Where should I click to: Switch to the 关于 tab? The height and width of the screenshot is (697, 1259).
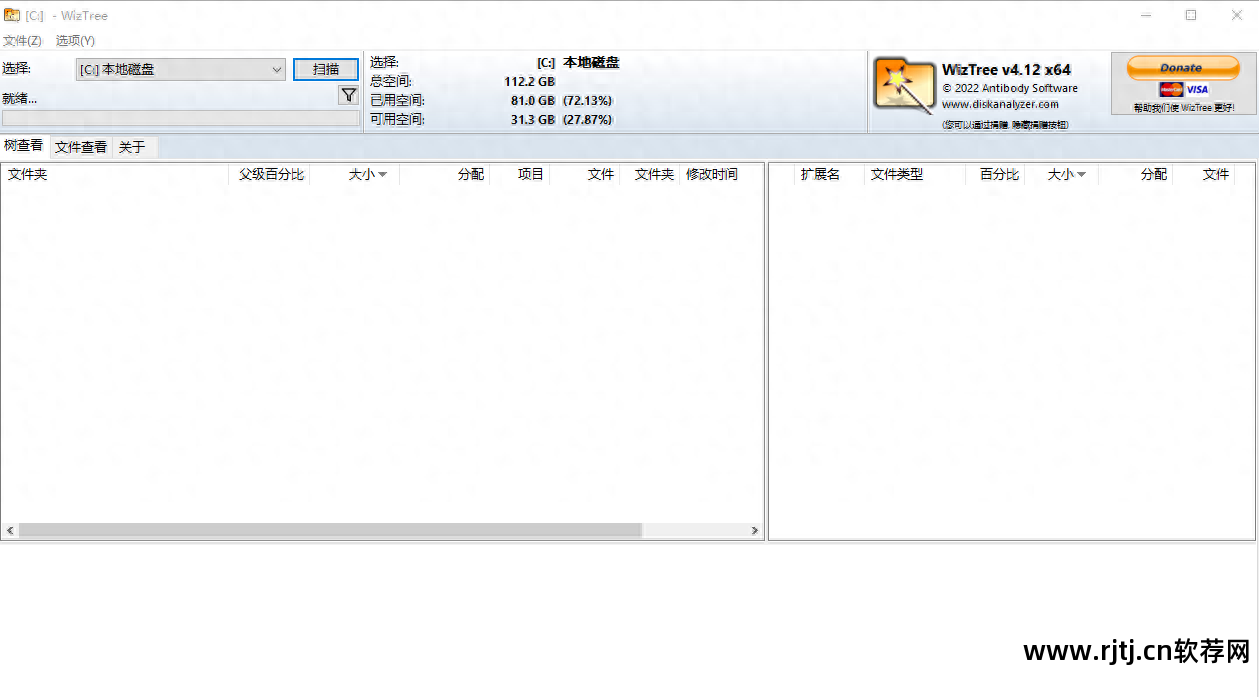pyautogui.click(x=132, y=147)
